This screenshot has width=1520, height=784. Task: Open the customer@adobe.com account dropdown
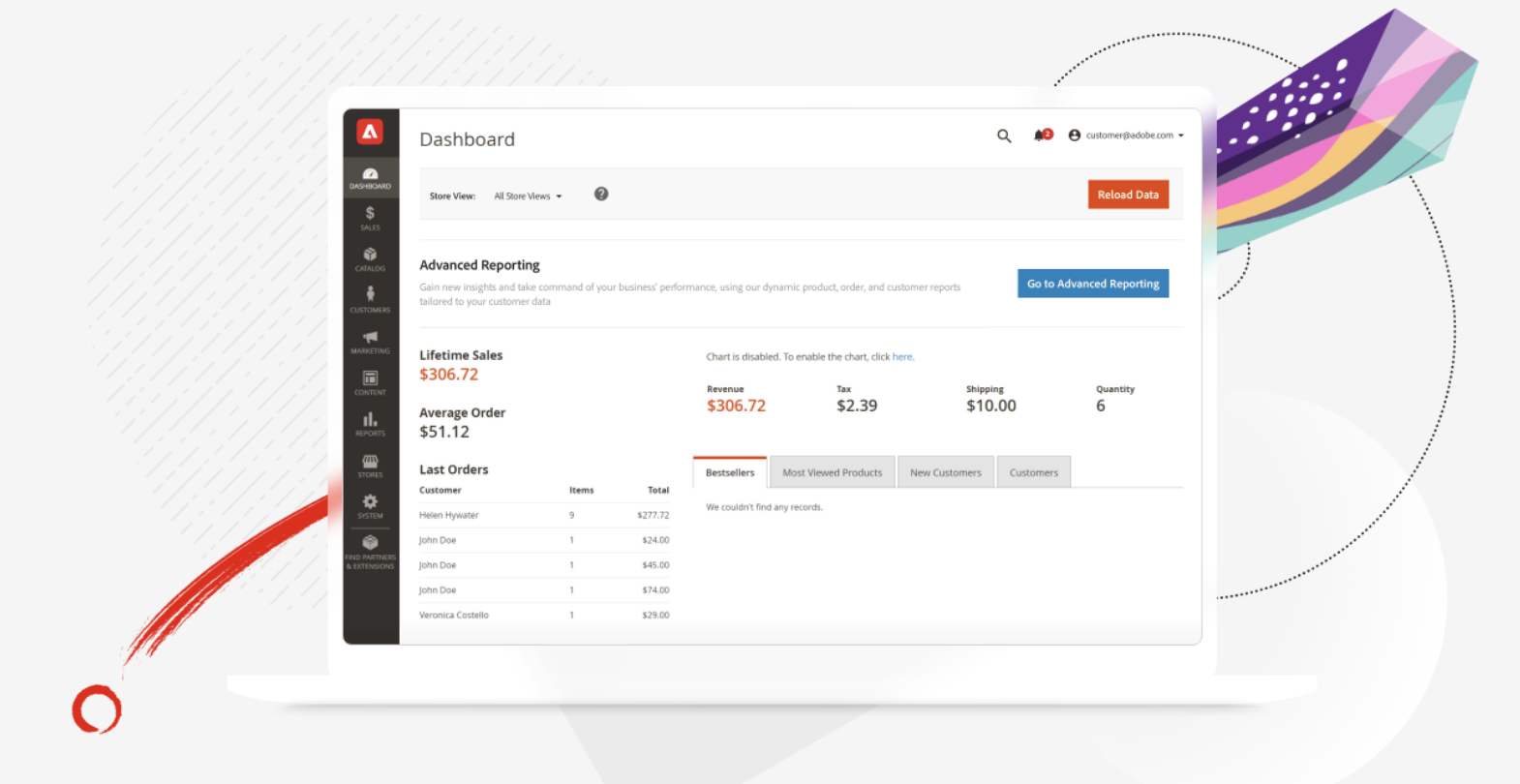[1127, 136]
